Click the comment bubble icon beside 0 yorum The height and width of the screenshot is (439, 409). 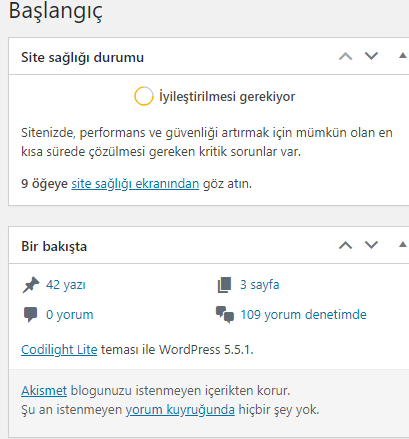(30, 315)
